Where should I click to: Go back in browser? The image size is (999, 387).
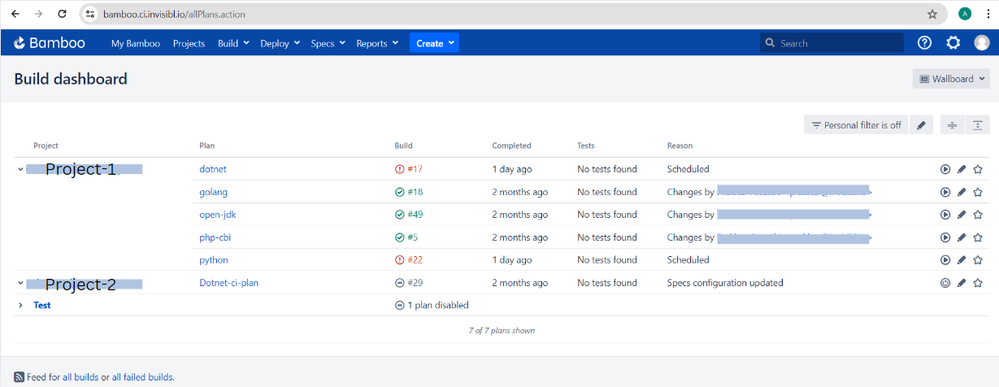coord(15,13)
